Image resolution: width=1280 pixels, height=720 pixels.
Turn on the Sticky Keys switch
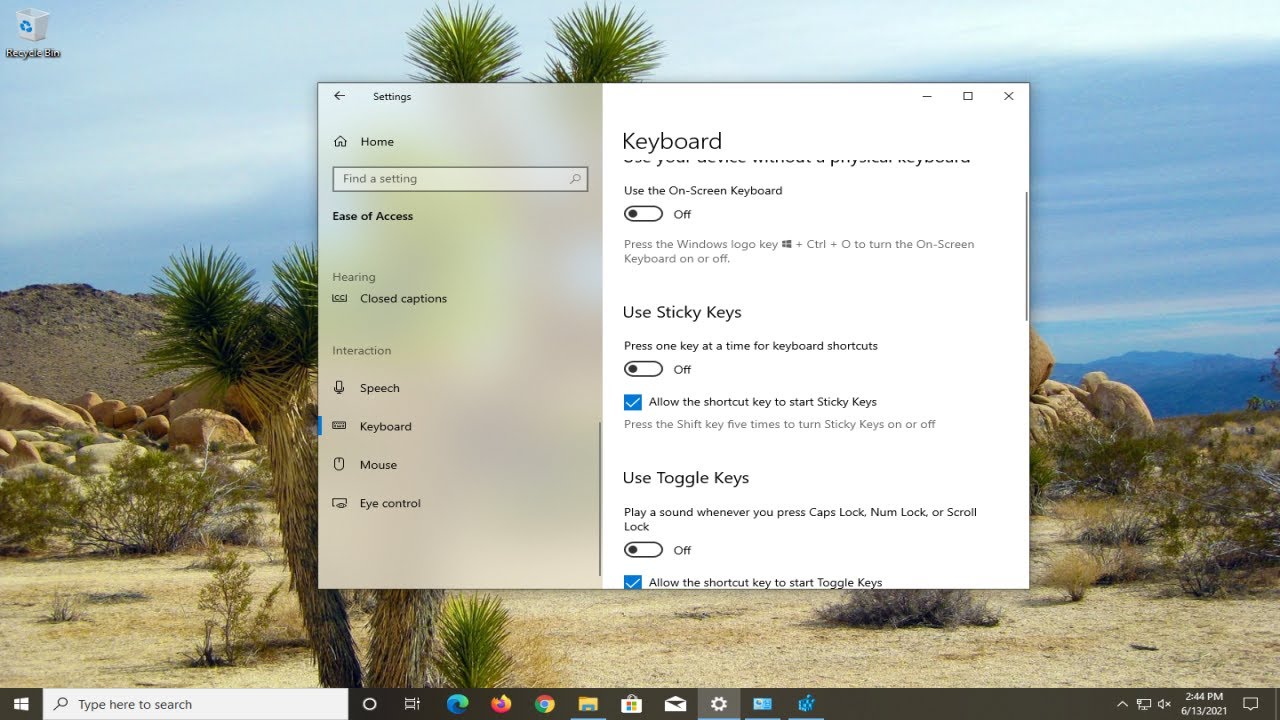pyautogui.click(x=643, y=369)
